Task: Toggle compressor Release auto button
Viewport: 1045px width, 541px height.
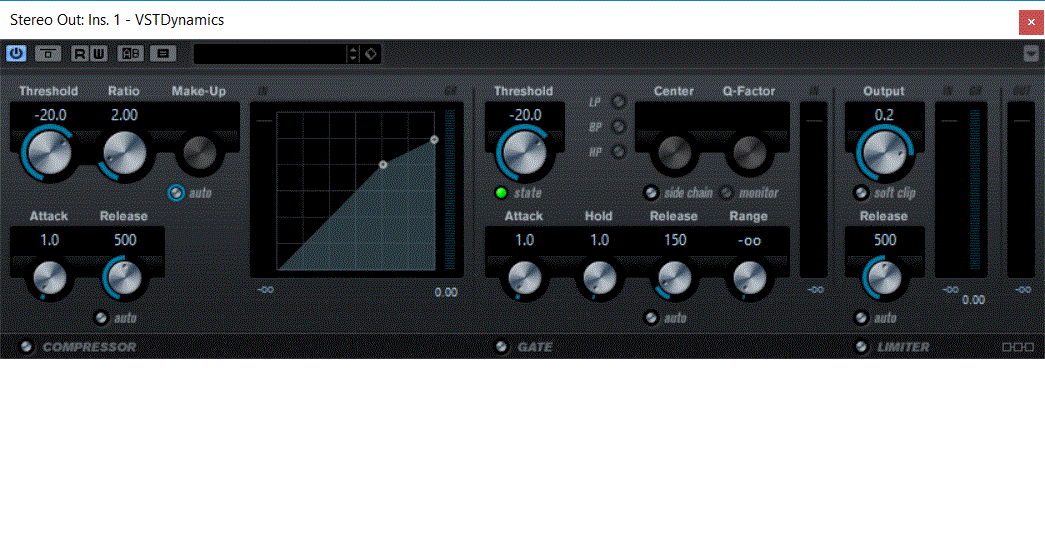Action: coord(101,318)
